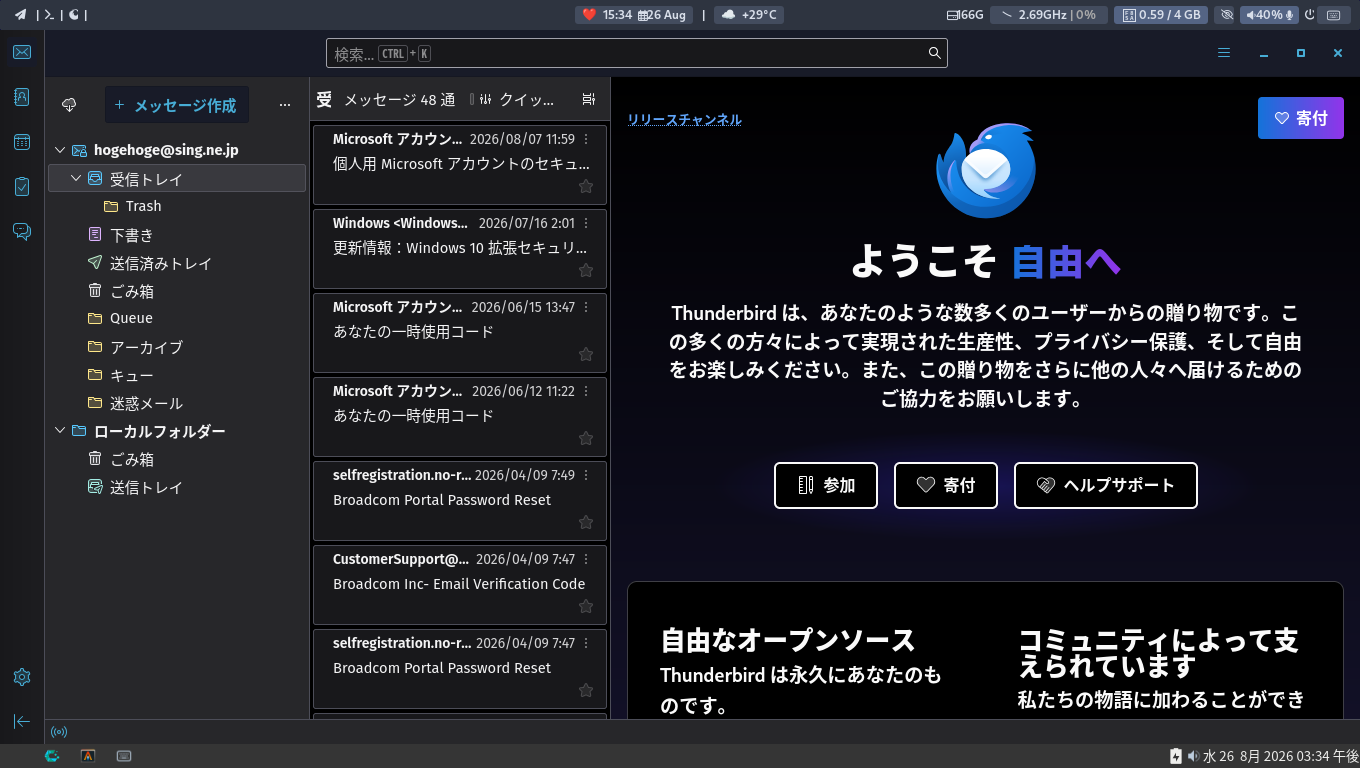Get new messages with the cloud icon

point(70,105)
